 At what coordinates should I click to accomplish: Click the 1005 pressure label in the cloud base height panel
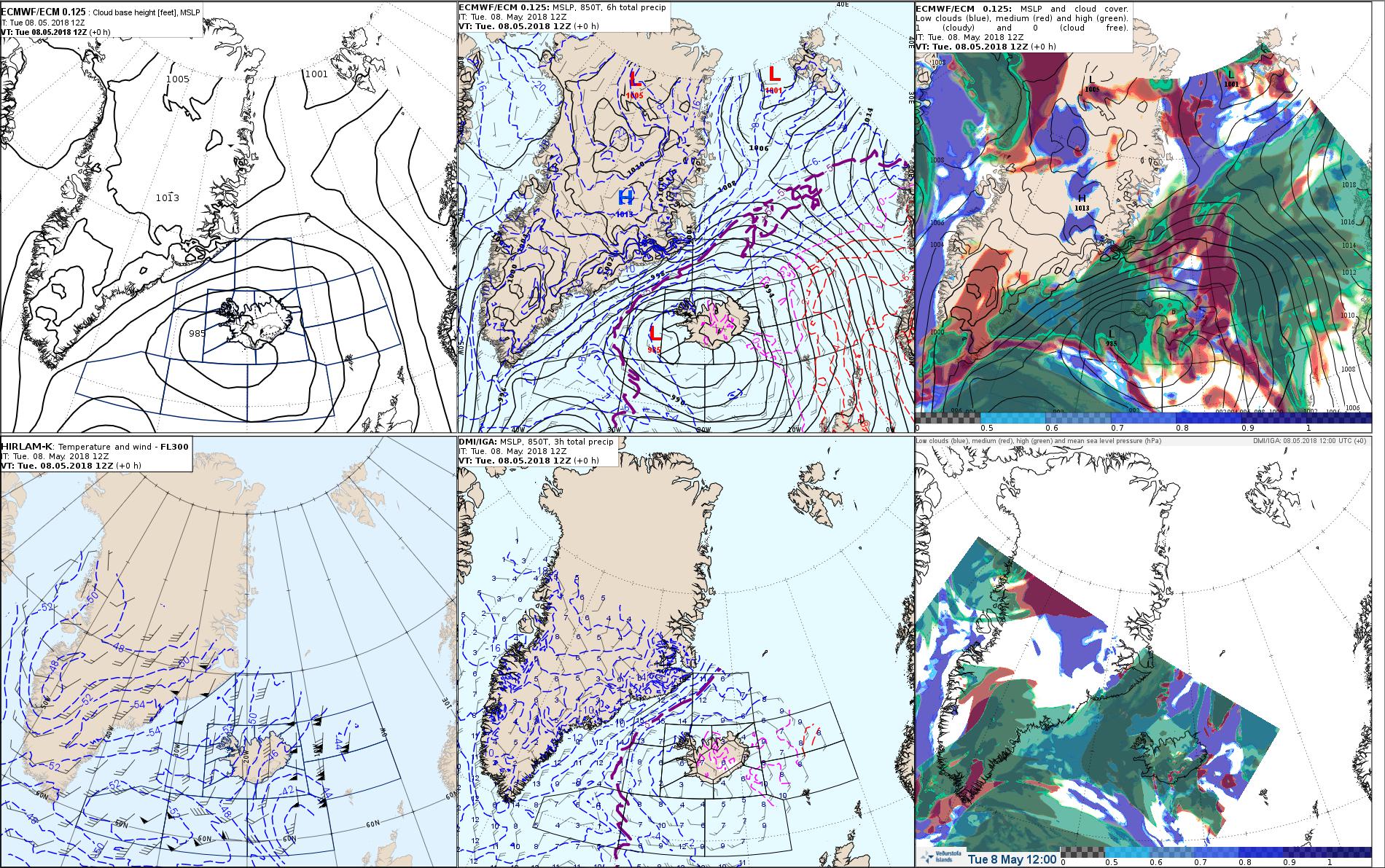point(178,79)
